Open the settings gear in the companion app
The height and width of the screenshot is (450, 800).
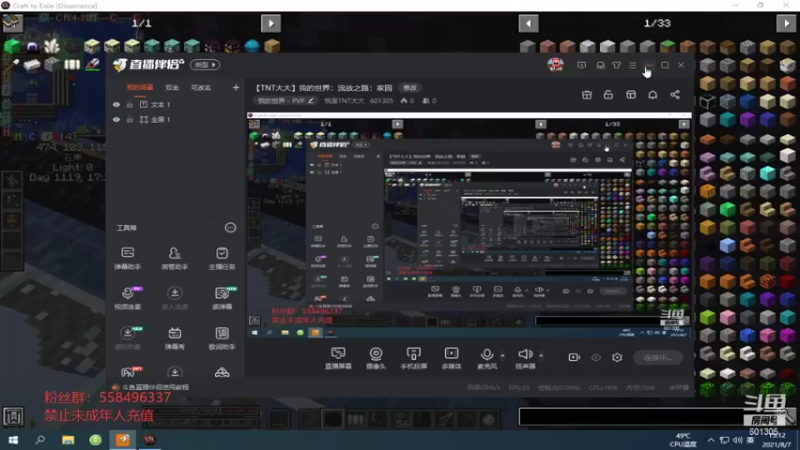tap(617, 357)
